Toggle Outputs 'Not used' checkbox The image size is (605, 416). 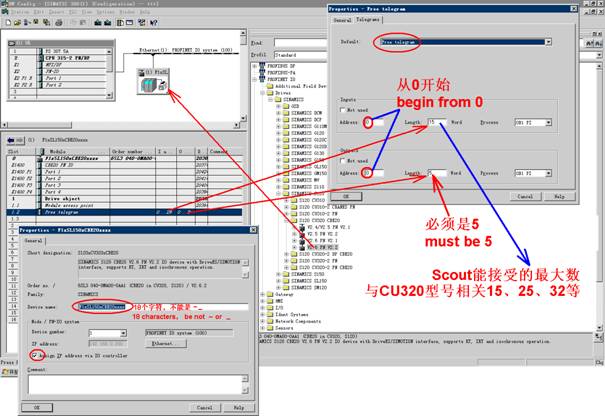coord(345,159)
